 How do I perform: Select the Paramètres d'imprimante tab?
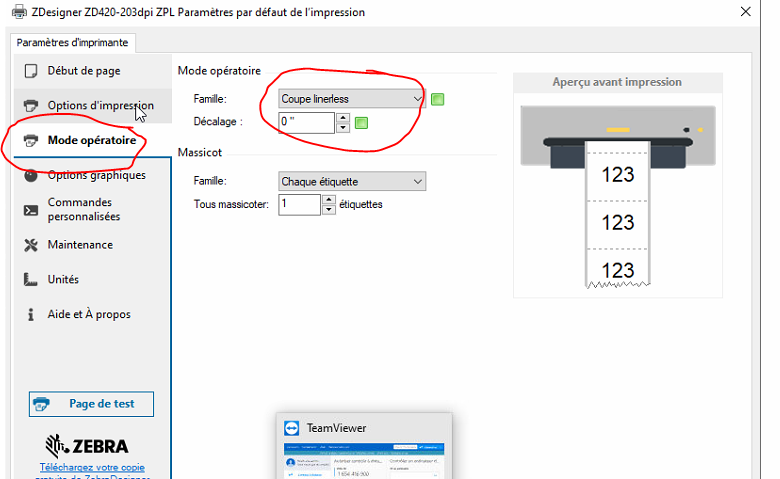[73, 42]
